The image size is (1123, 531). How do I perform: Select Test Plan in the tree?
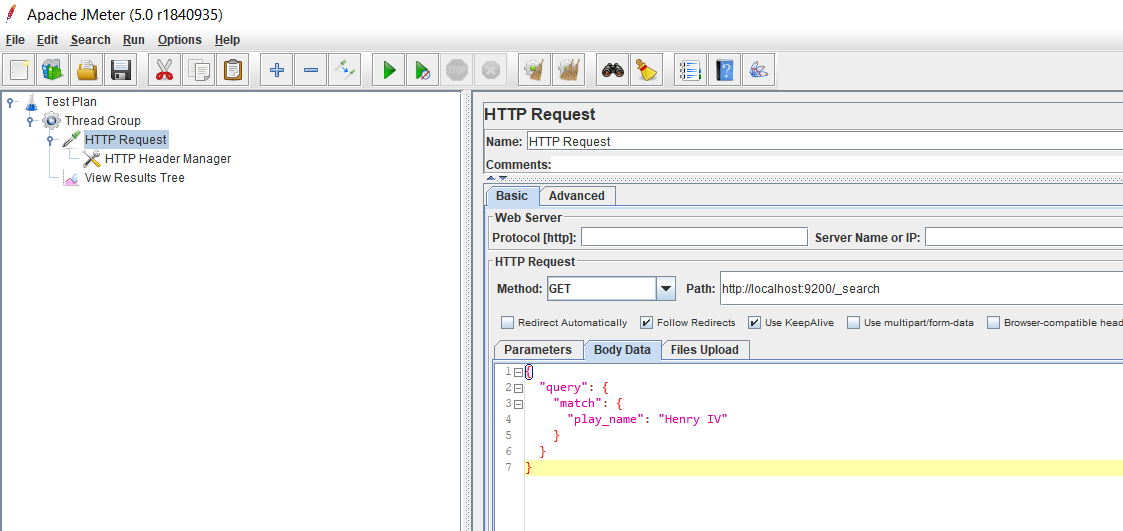pos(70,102)
